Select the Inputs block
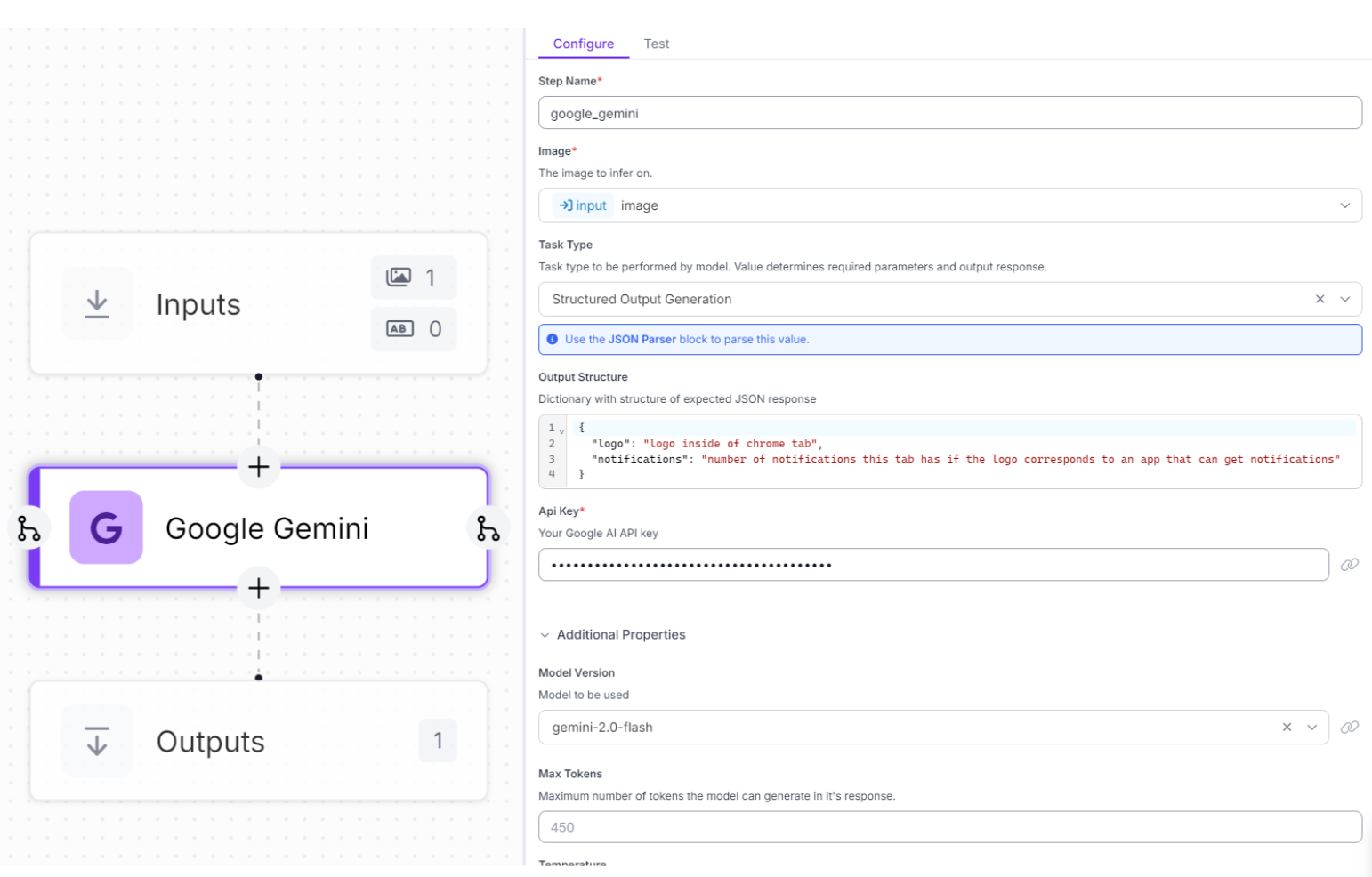The image size is (1372, 877). (259, 304)
